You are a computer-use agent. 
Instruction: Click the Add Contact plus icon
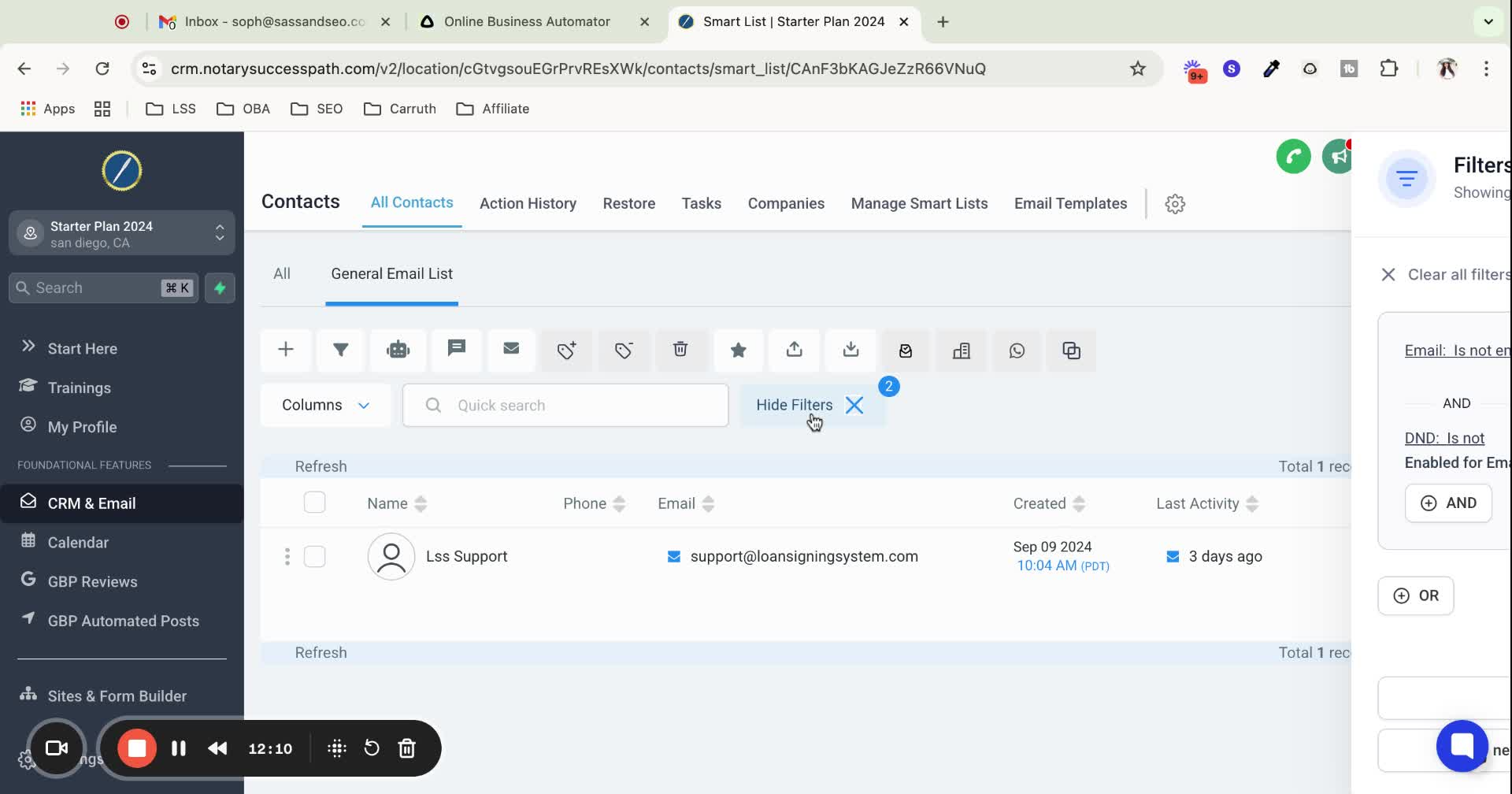(x=286, y=350)
